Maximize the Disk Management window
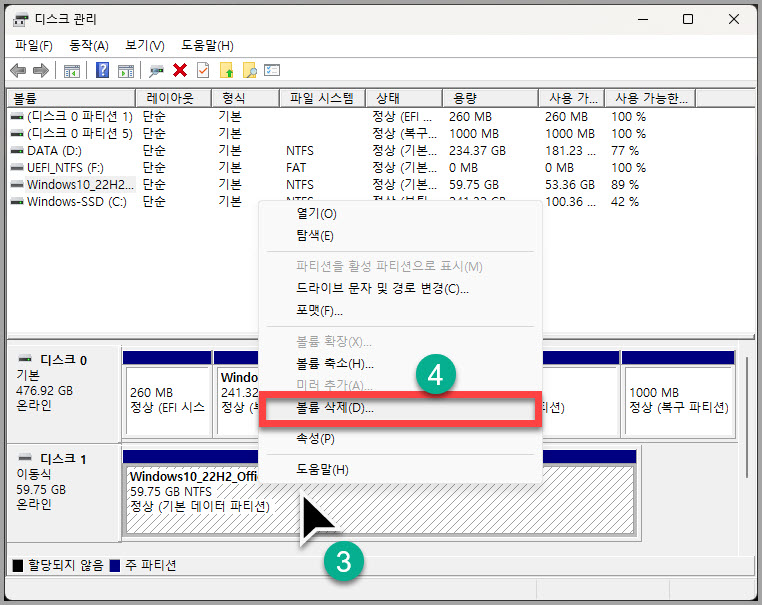This screenshot has height=605, width=762. tap(688, 19)
